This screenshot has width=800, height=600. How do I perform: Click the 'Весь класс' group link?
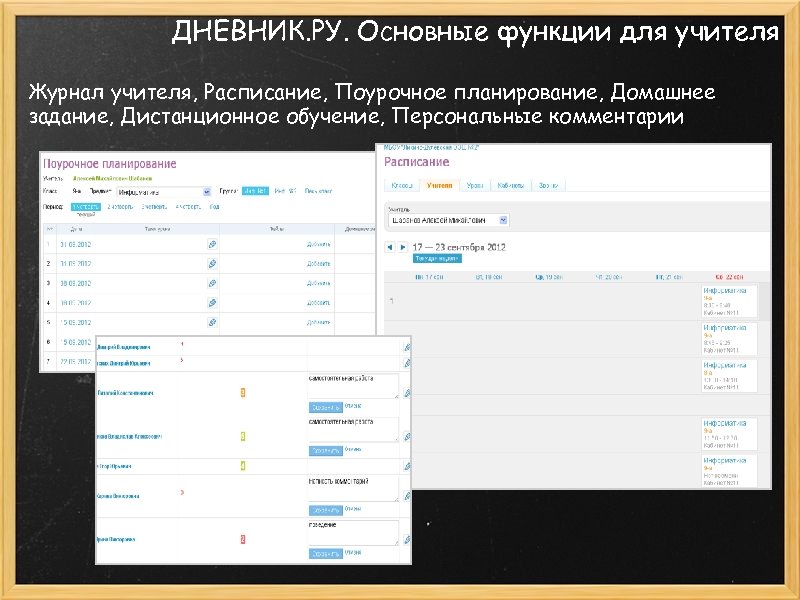pos(318,191)
